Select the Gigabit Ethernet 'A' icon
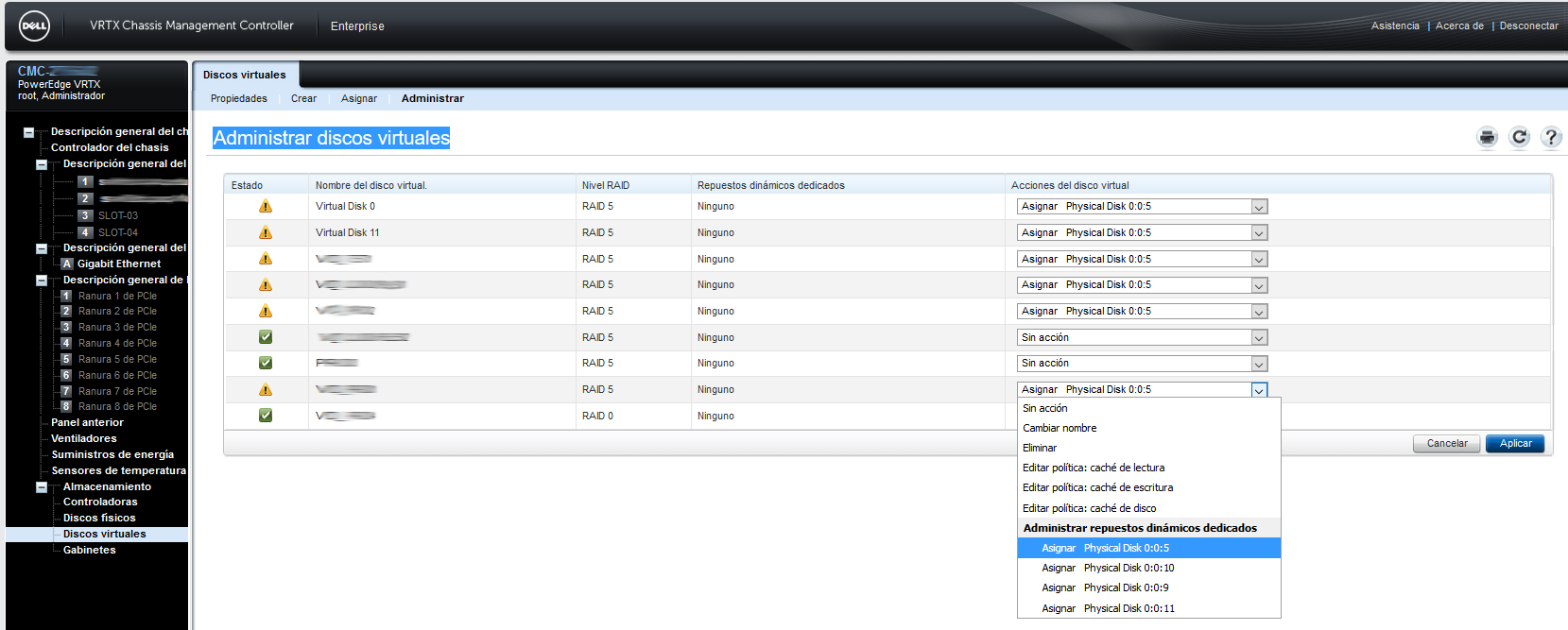This screenshot has width=1568, height=630. pos(67,264)
